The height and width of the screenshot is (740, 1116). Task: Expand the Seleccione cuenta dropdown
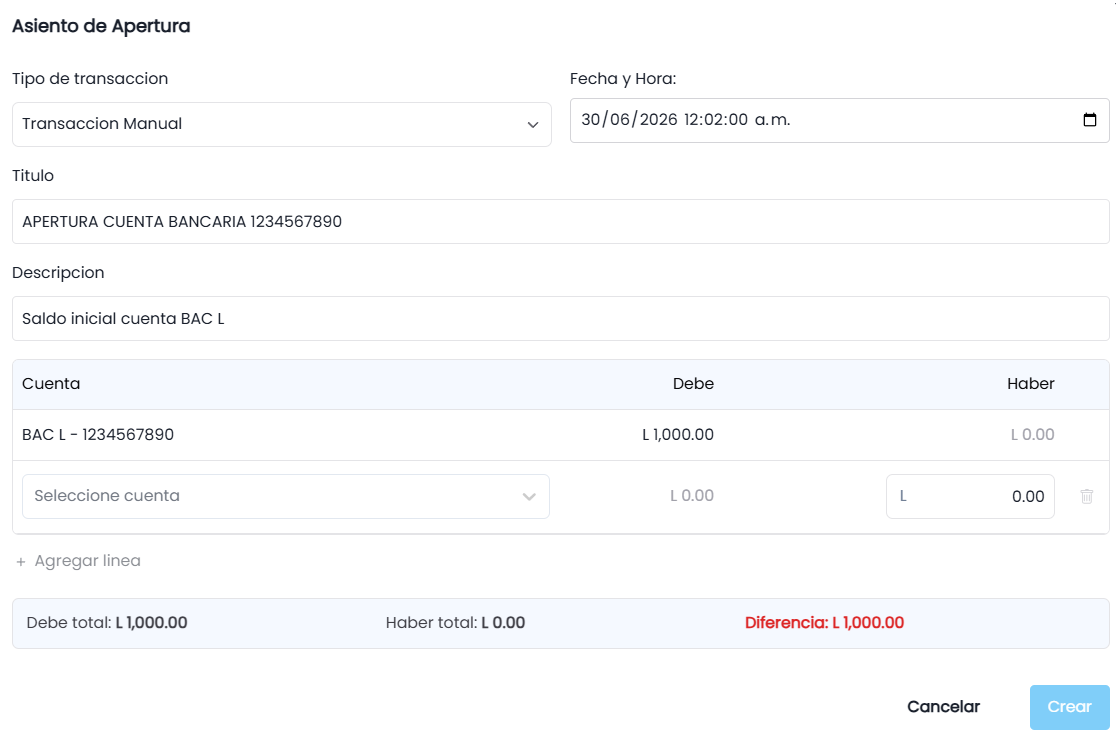tap(285, 496)
